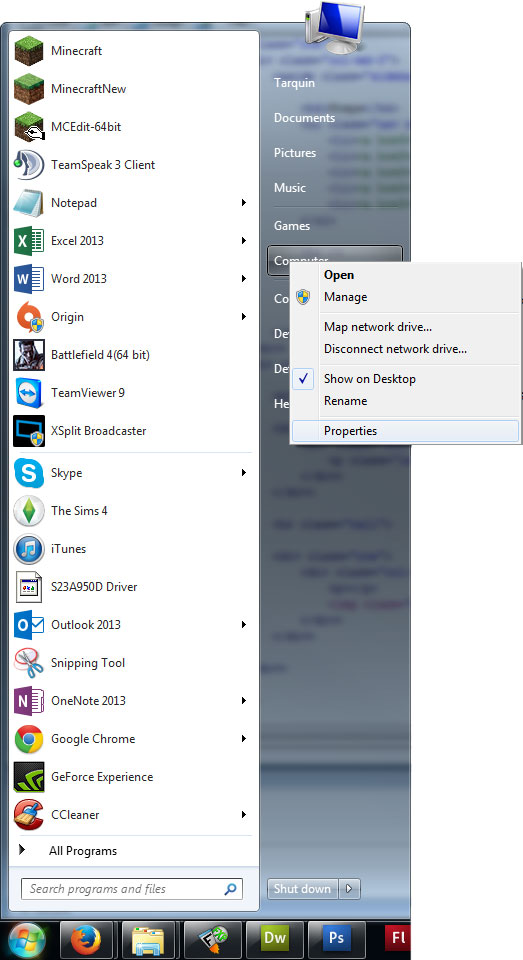Launch Outlook 2013 icon

pyautogui.click(x=29, y=624)
